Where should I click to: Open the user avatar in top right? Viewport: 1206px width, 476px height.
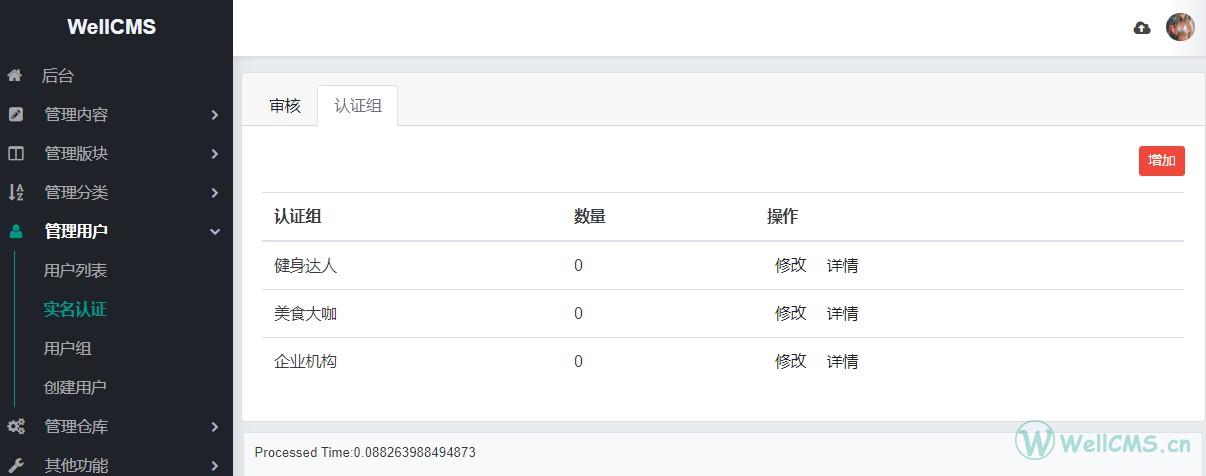pos(1180,27)
